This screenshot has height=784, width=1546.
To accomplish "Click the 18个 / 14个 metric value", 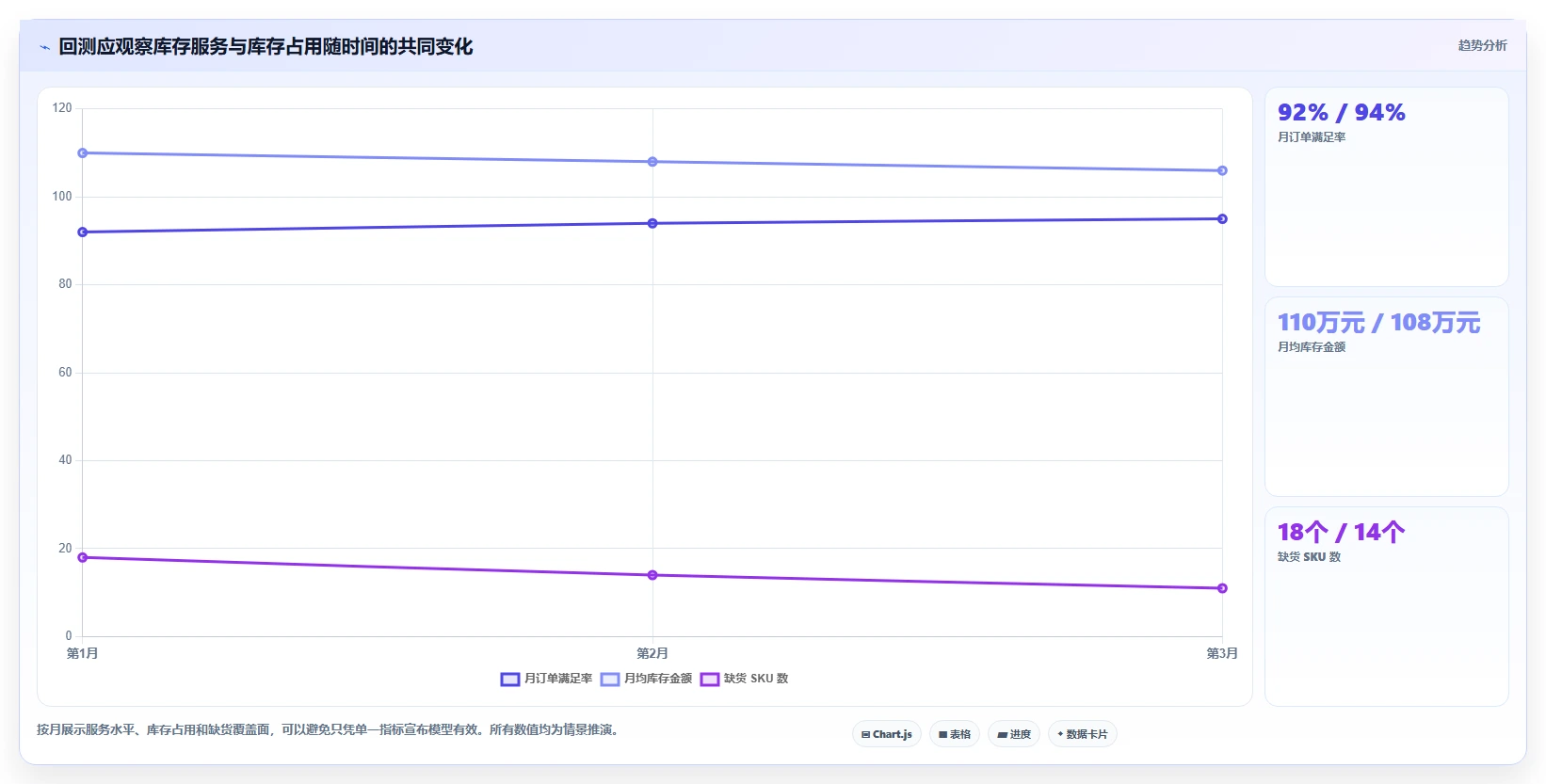I will point(1341,533).
